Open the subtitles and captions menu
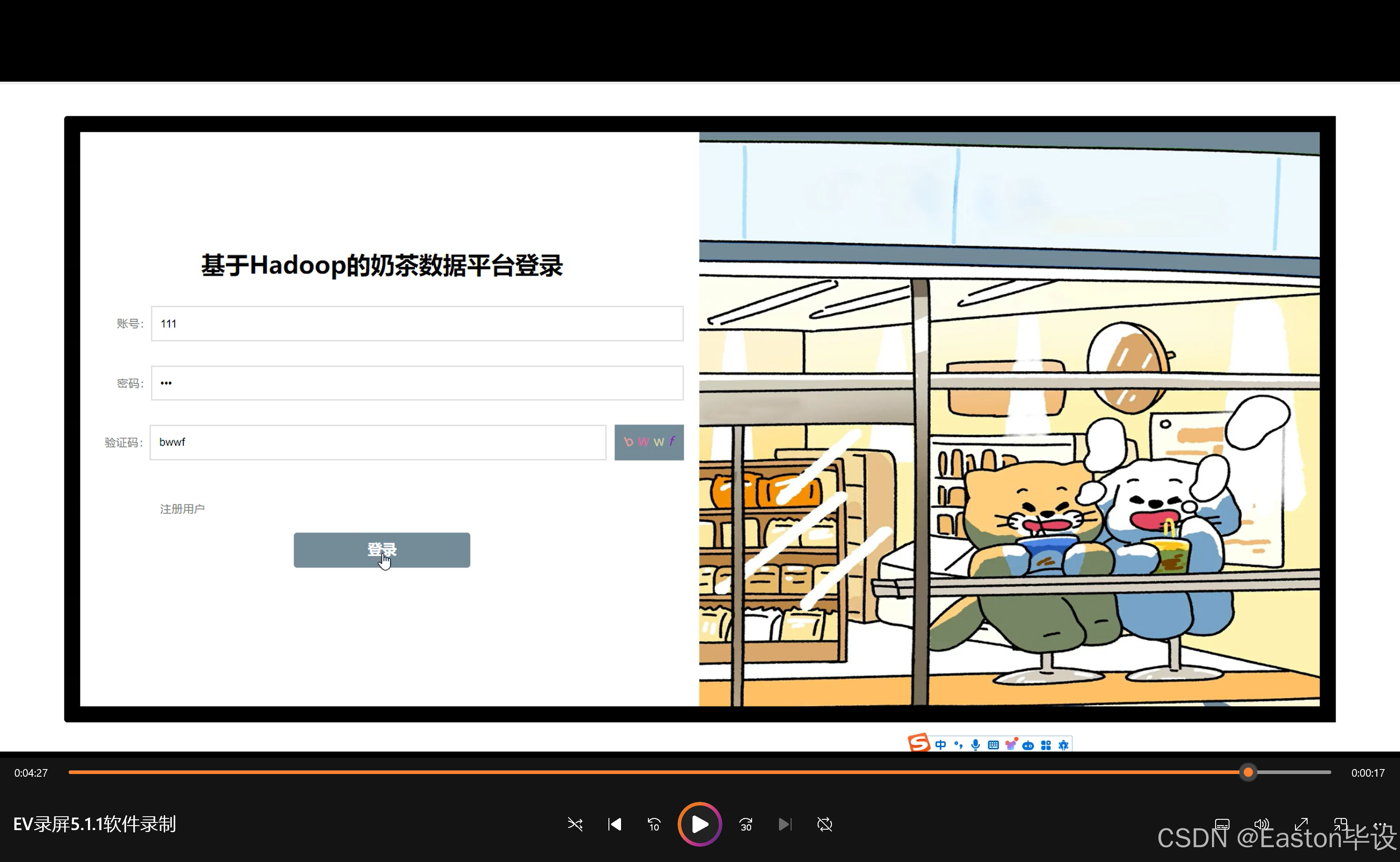Image resolution: width=1400 pixels, height=862 pixels. [1222, 824]
